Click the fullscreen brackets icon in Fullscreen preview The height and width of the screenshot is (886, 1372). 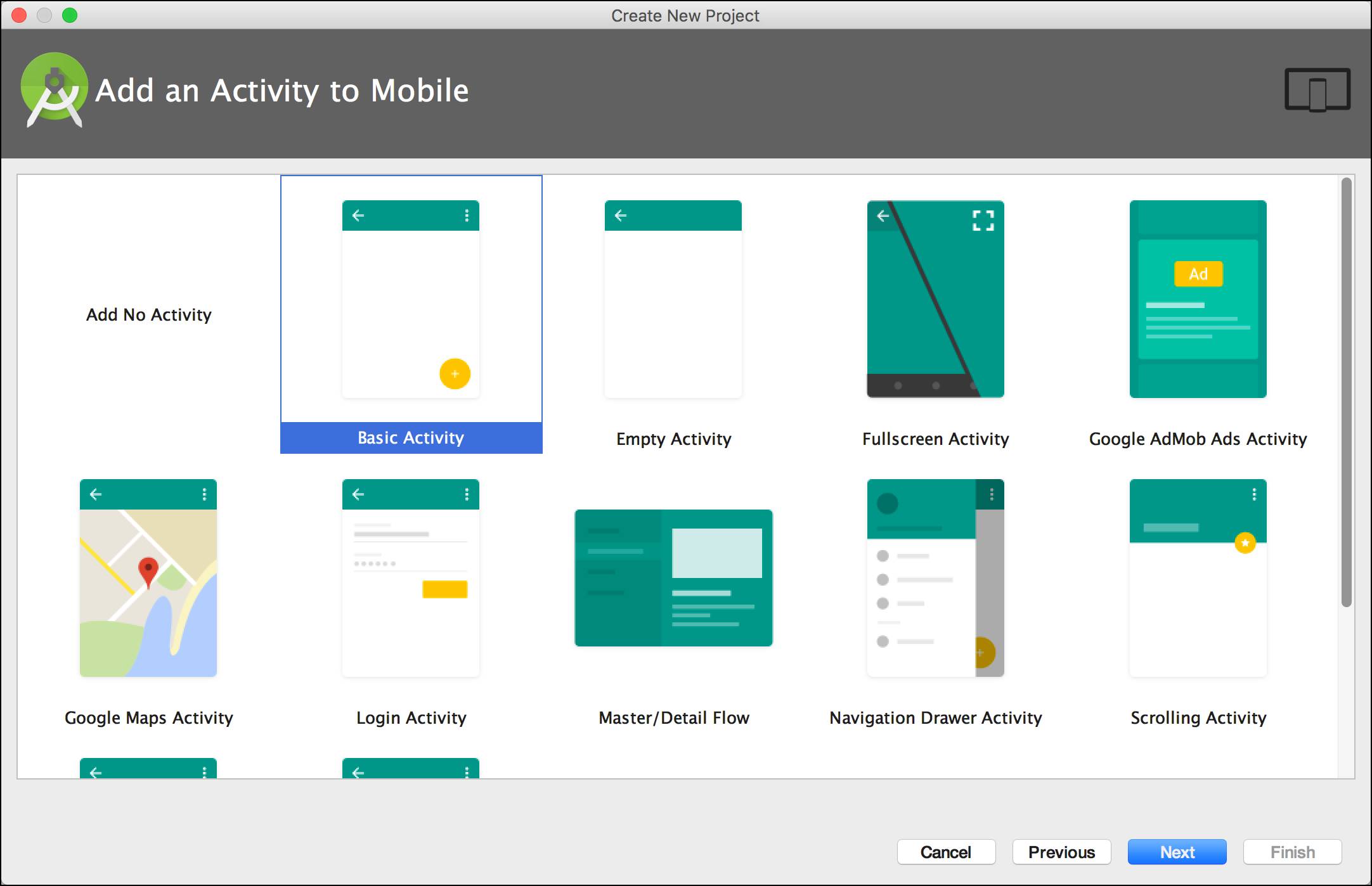pyautogui.click(x=983, y=221)
